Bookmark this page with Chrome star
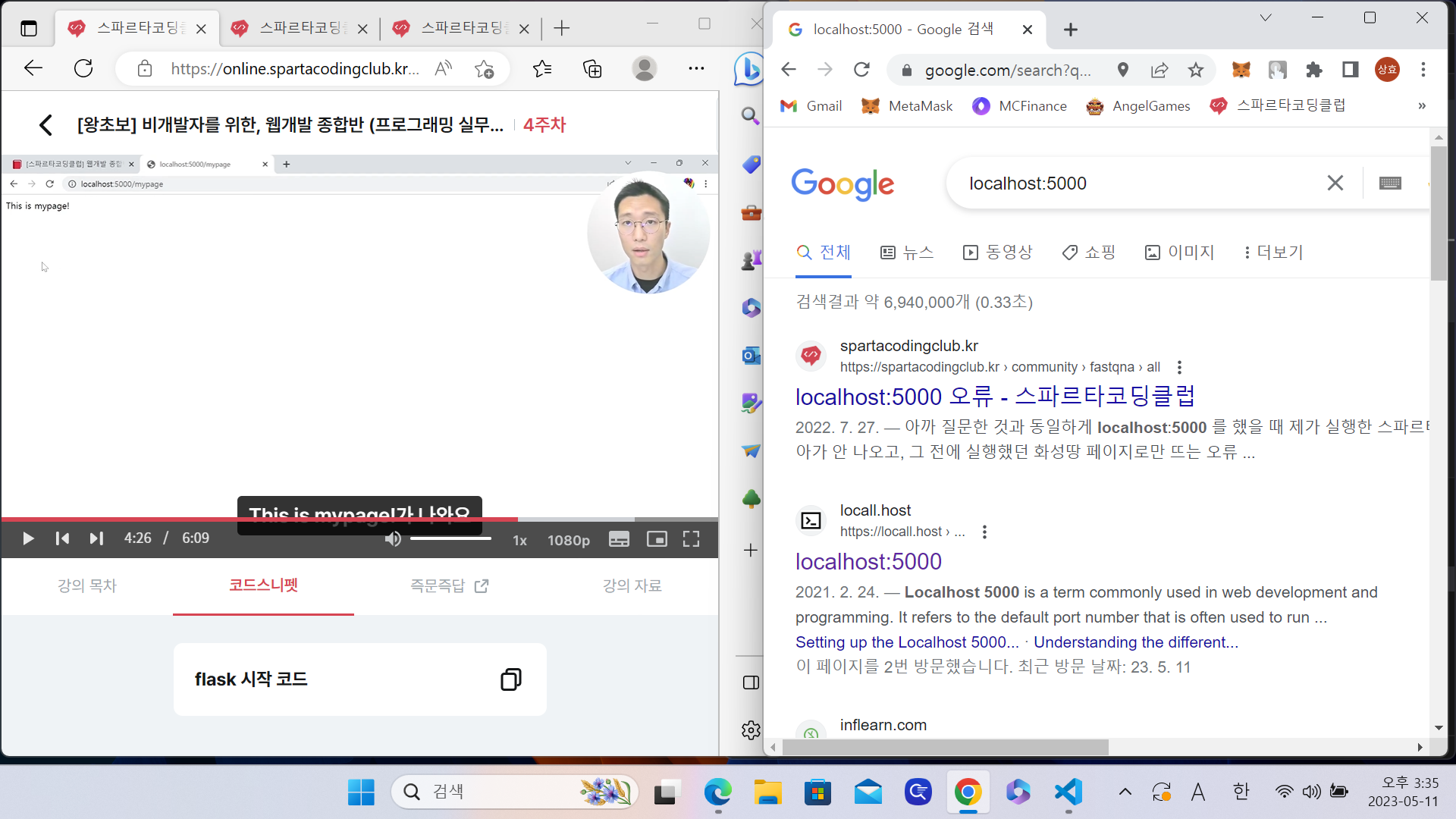 tap(1196, 70)
